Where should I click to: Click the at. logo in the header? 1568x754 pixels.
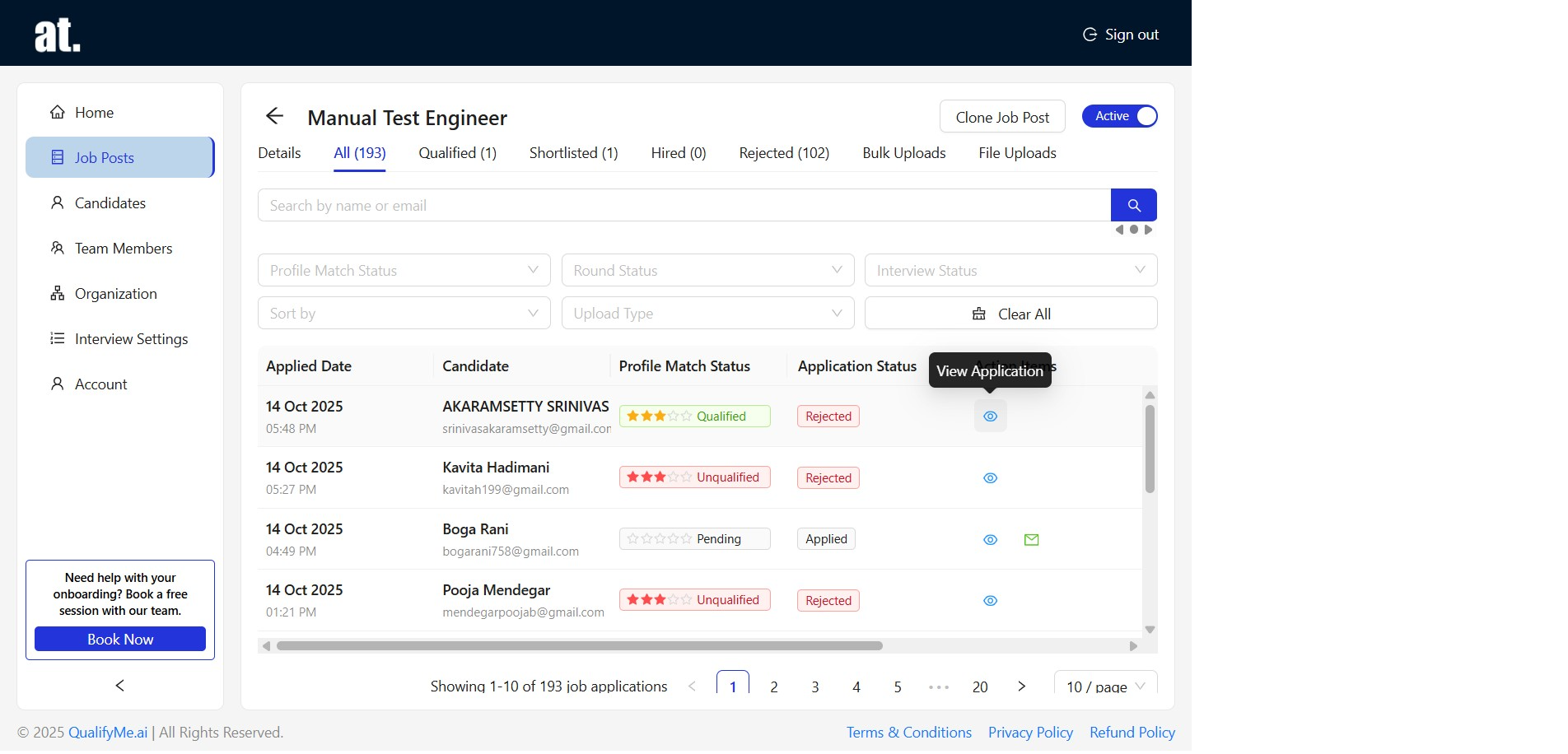point(57,35)
